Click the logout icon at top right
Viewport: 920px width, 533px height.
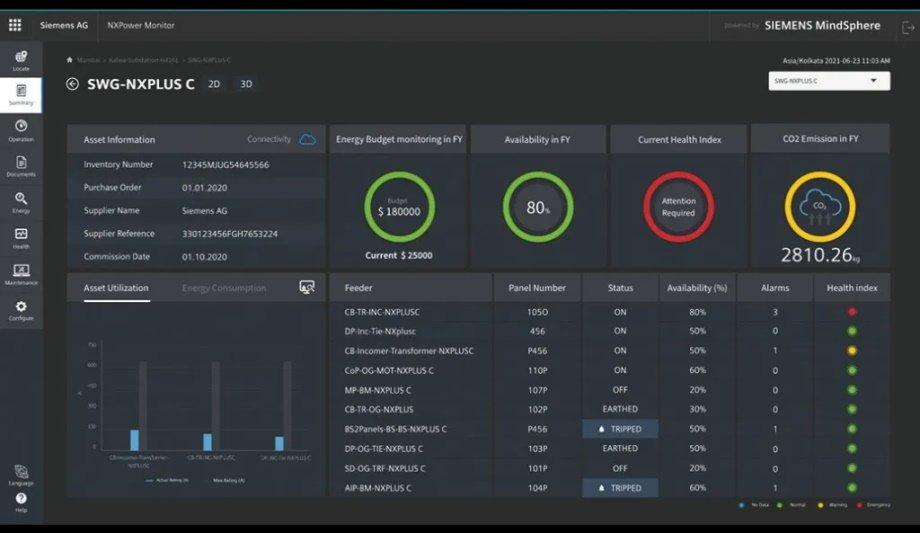click(908, 26)
